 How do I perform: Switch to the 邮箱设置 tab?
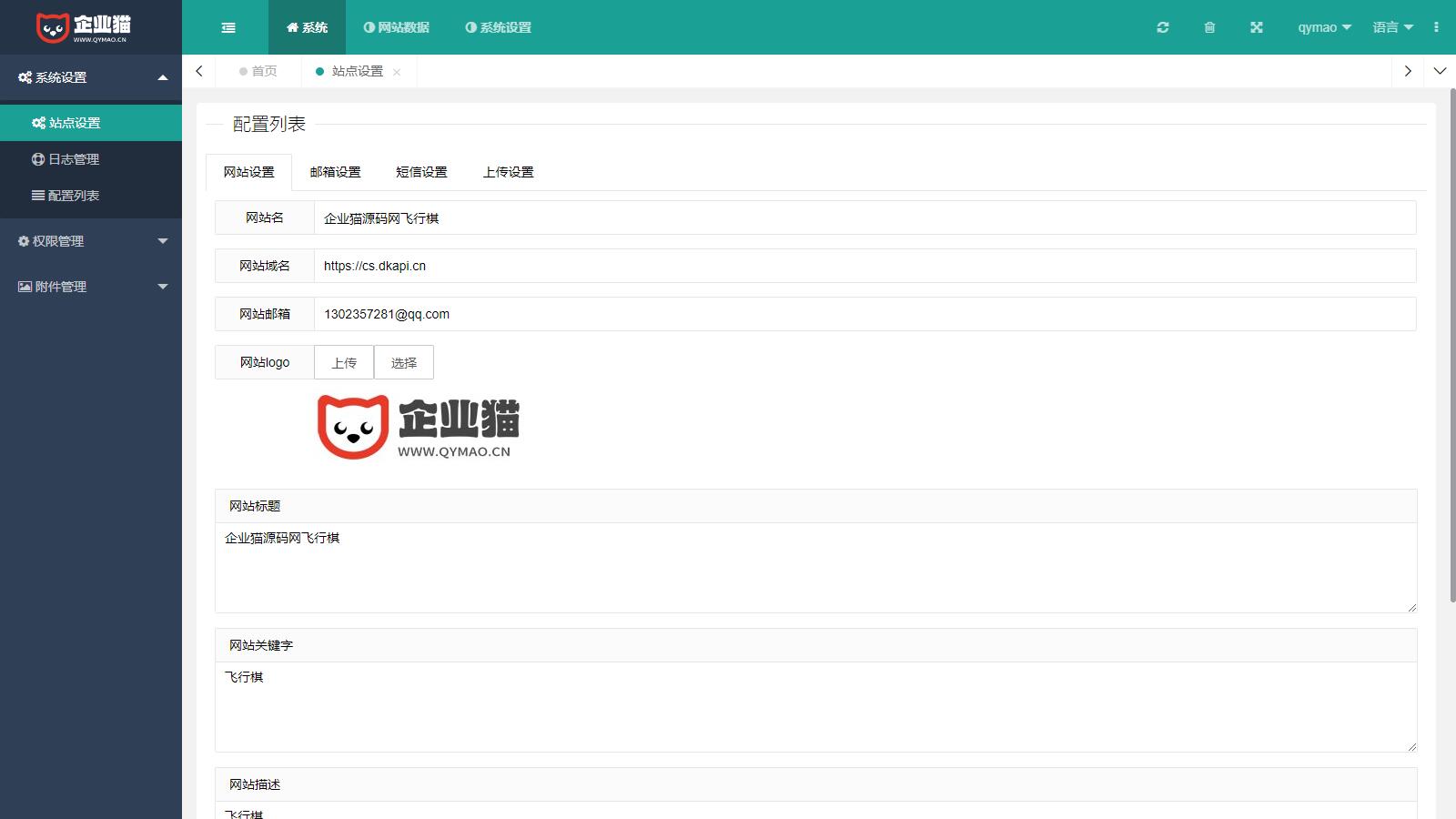click(335, 172)
